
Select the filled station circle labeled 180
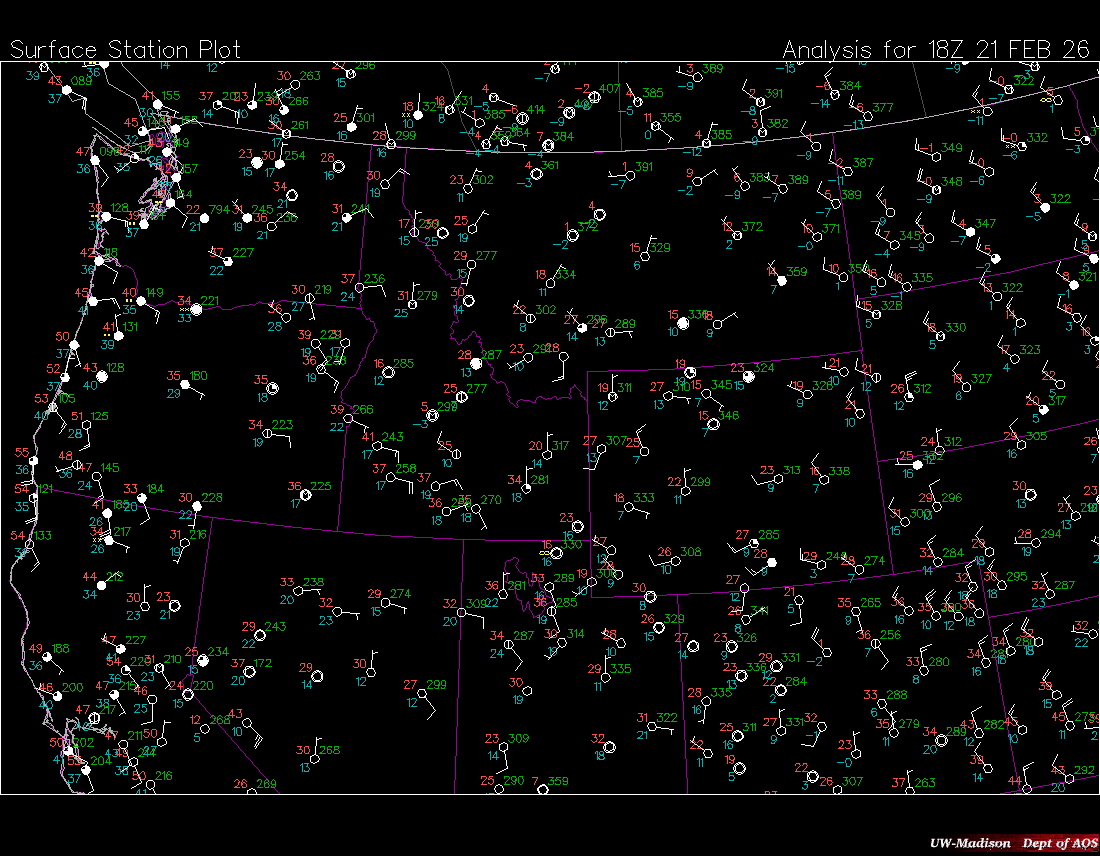coord(186,385)
